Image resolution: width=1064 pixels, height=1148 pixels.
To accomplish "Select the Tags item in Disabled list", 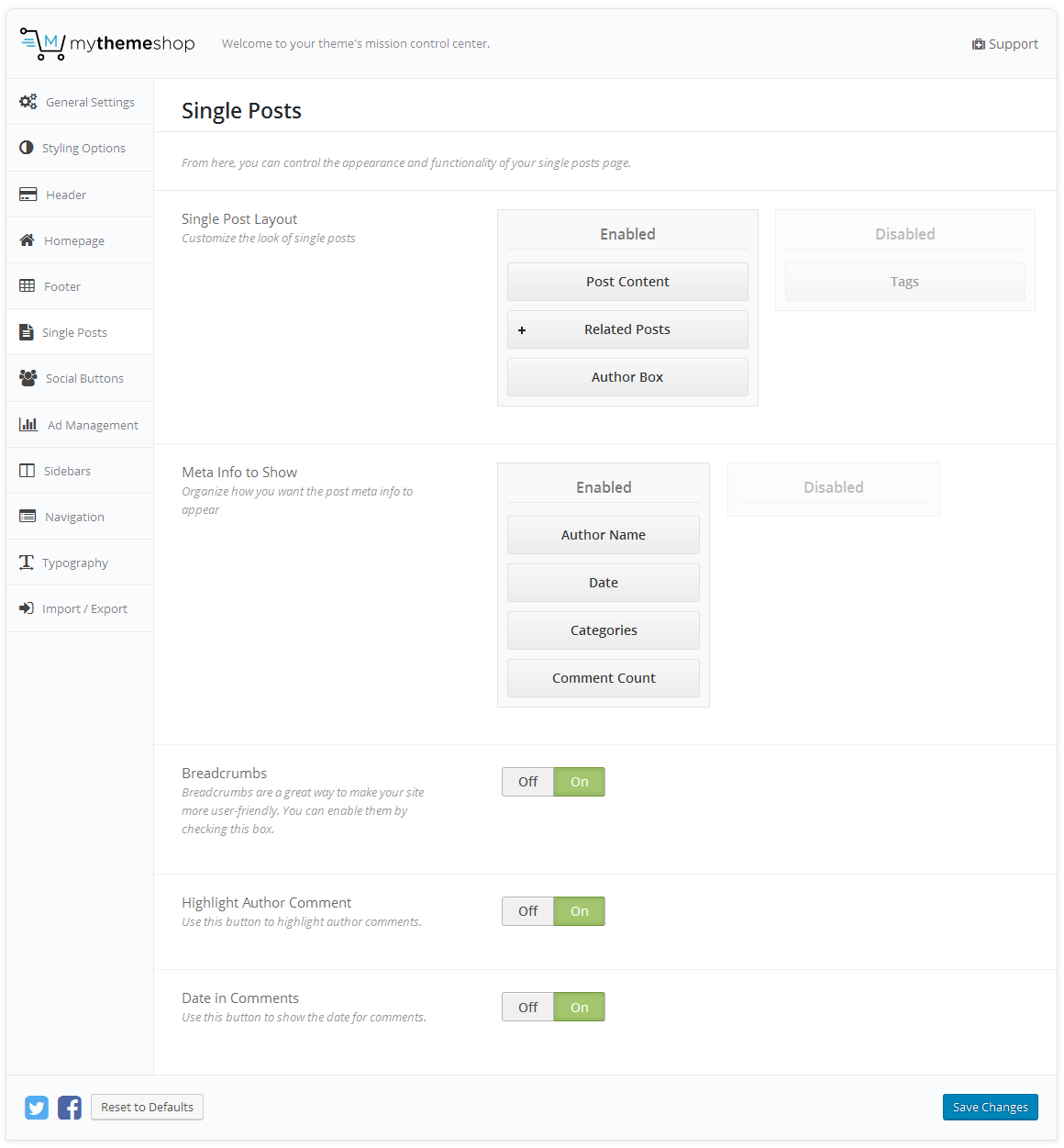I will pyautogui.click(x=904, y=282).
